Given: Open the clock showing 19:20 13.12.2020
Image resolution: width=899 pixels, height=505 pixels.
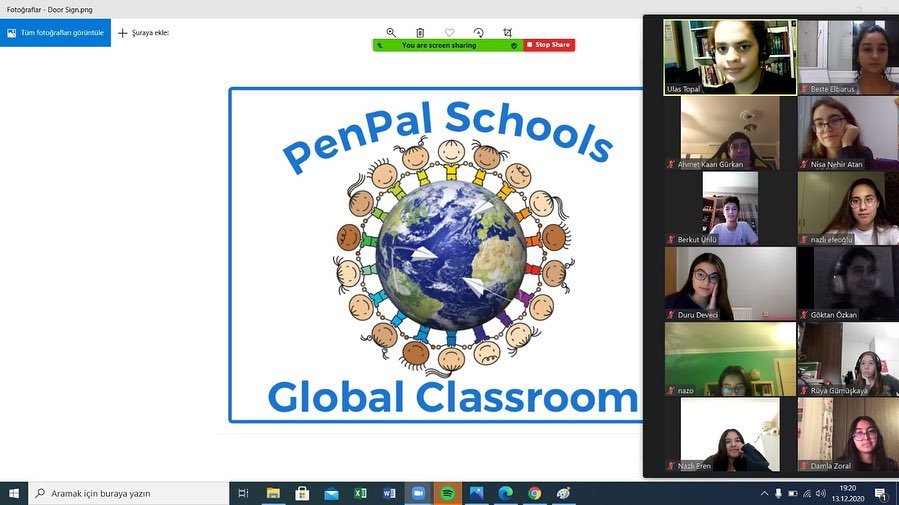Looking at the screenshot, I should click(x=847, y=493).
